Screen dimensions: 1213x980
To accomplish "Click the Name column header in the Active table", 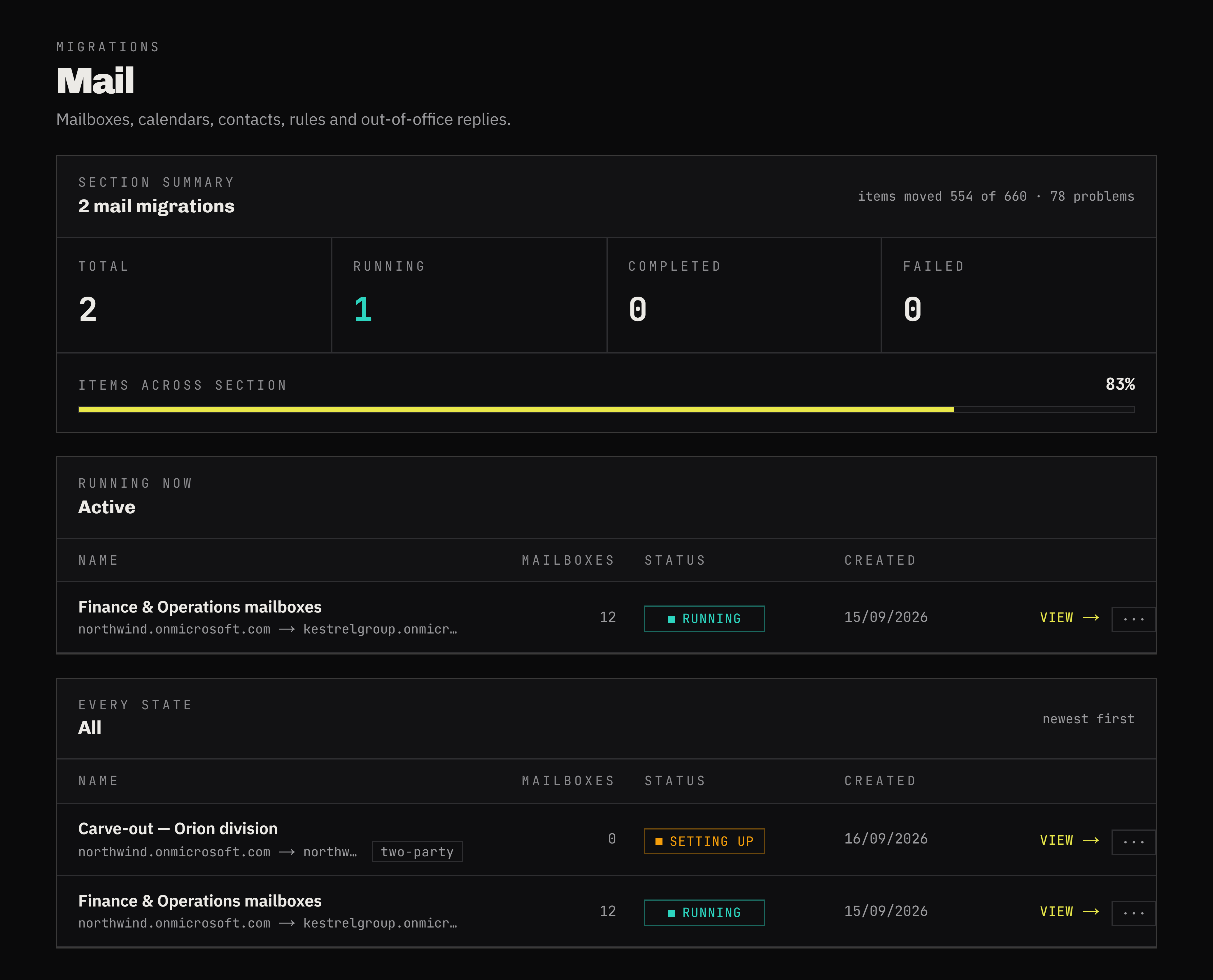I will point(98,560).
